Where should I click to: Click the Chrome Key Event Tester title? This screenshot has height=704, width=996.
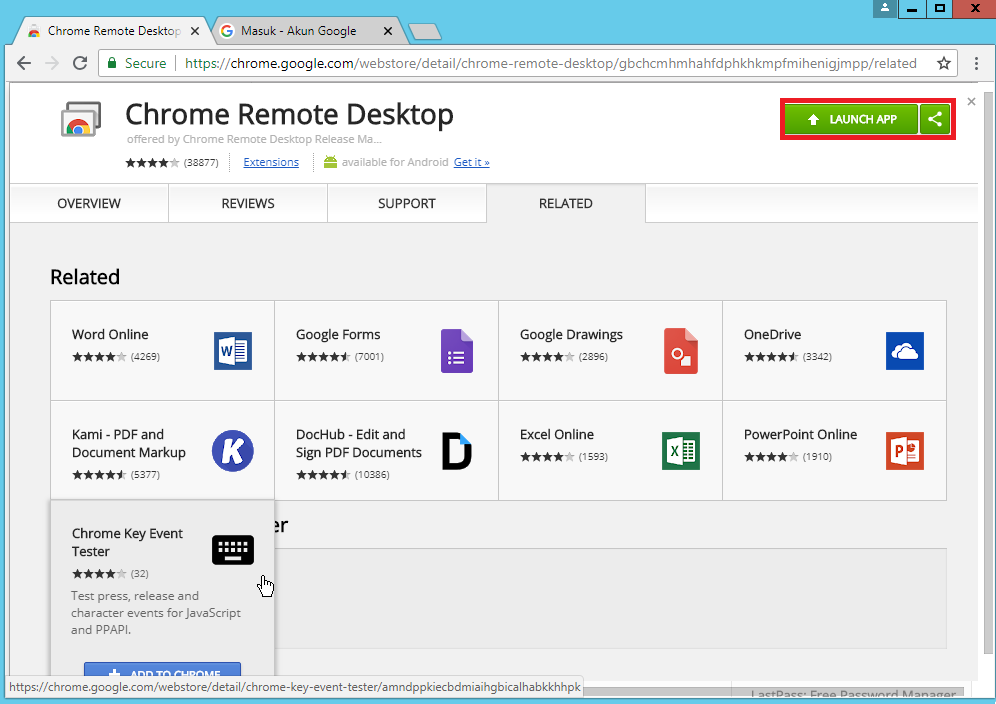(127, 542)
